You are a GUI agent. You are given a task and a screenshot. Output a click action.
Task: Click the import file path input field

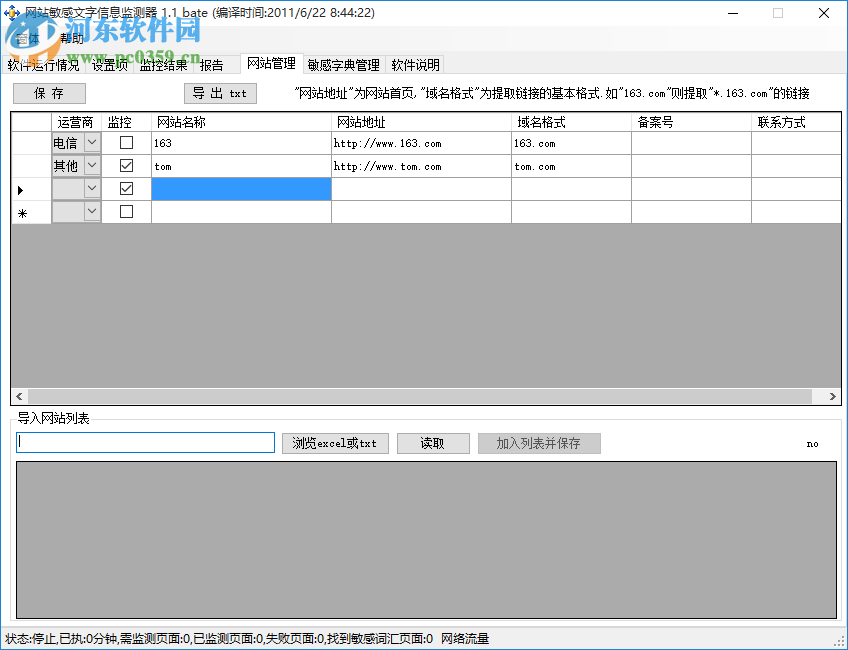click(145, 442)
